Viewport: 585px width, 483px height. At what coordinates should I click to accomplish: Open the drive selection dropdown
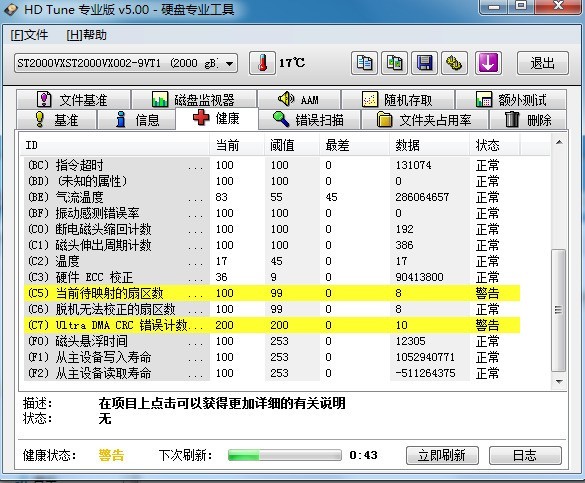[x=126, y=63]
